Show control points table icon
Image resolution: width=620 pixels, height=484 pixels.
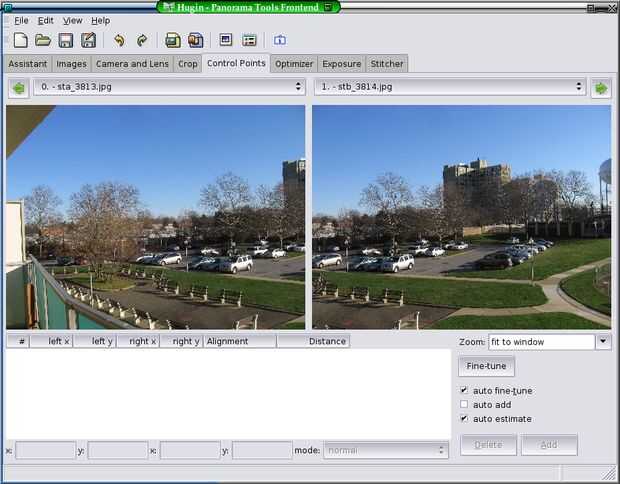(249, 40)
